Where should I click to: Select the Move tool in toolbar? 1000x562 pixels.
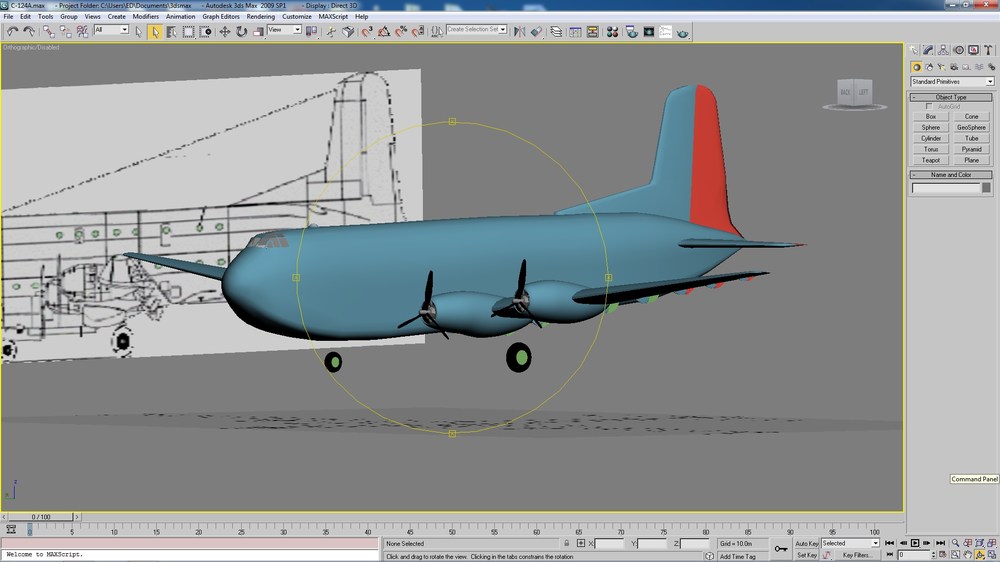225,31
